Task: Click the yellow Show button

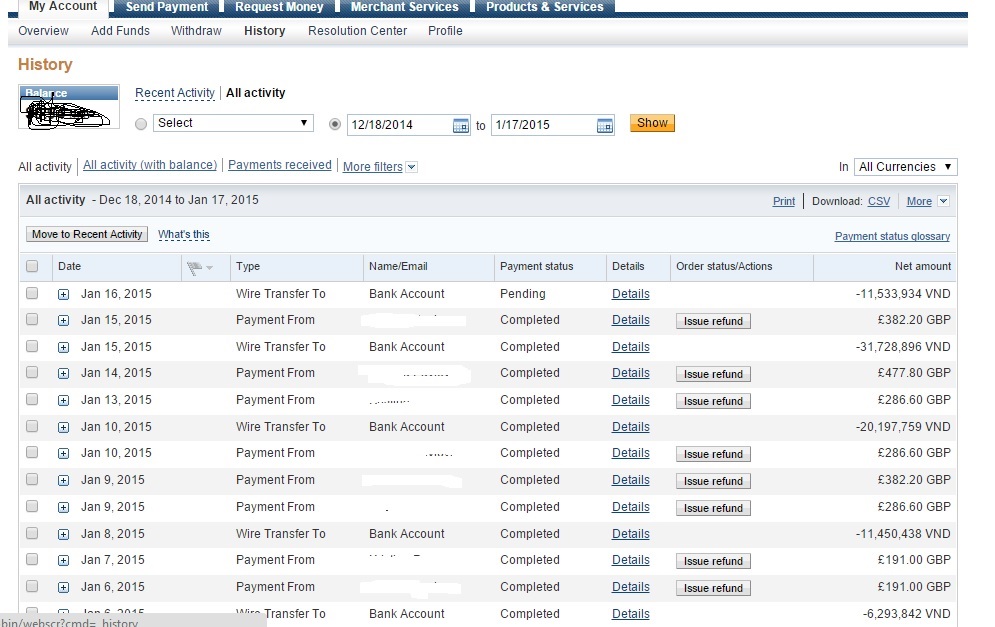Action: coord(652,123)
